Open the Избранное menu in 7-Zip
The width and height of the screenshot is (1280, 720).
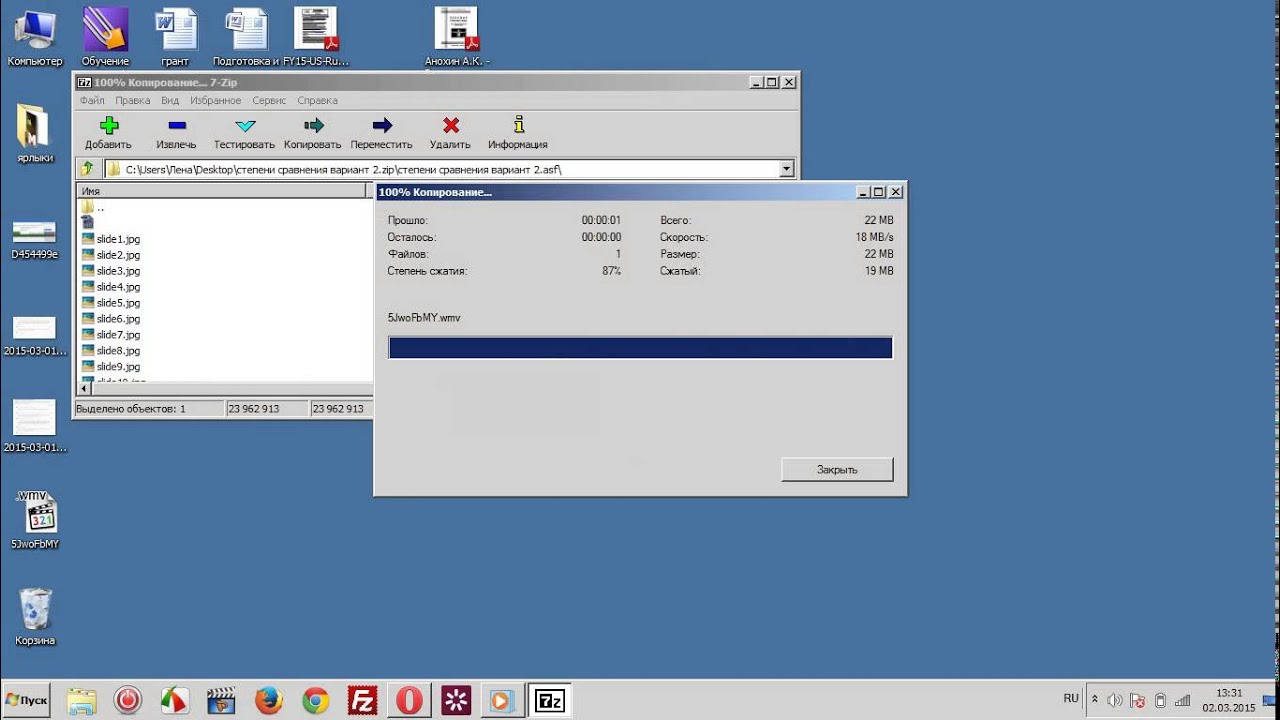point(215,100)
